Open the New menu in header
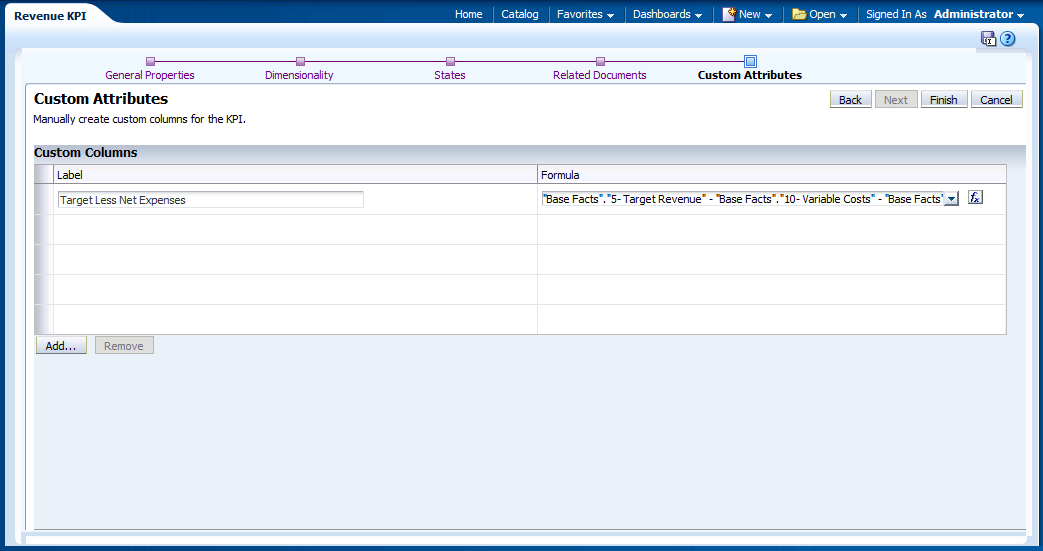This screenshot has height=551, width=1043. tap(747, 14)
